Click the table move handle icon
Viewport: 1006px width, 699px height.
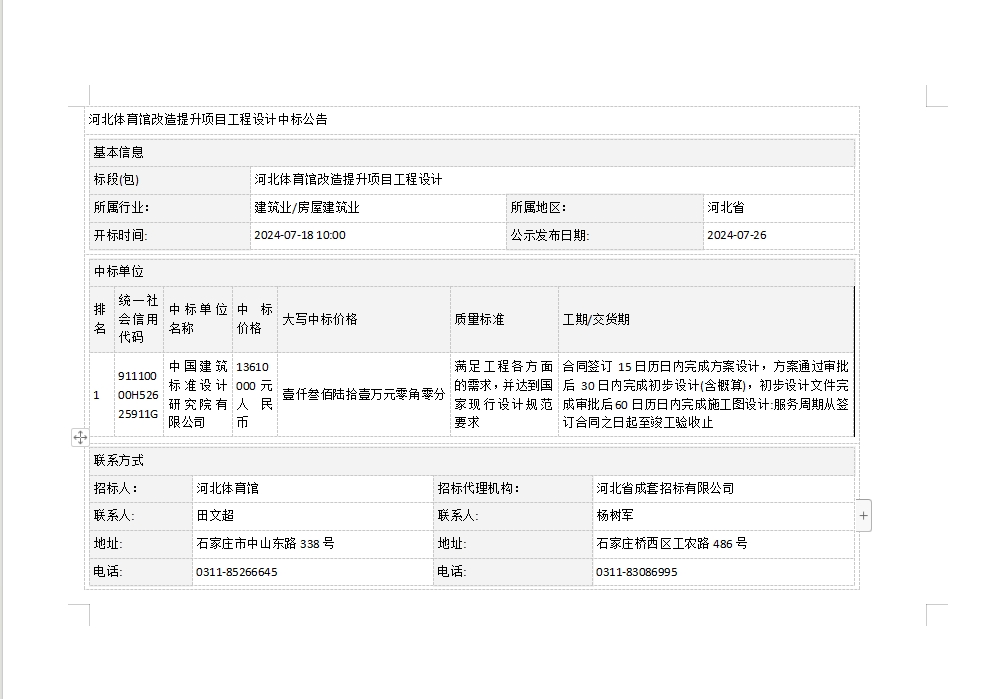[x=80, y=437]
